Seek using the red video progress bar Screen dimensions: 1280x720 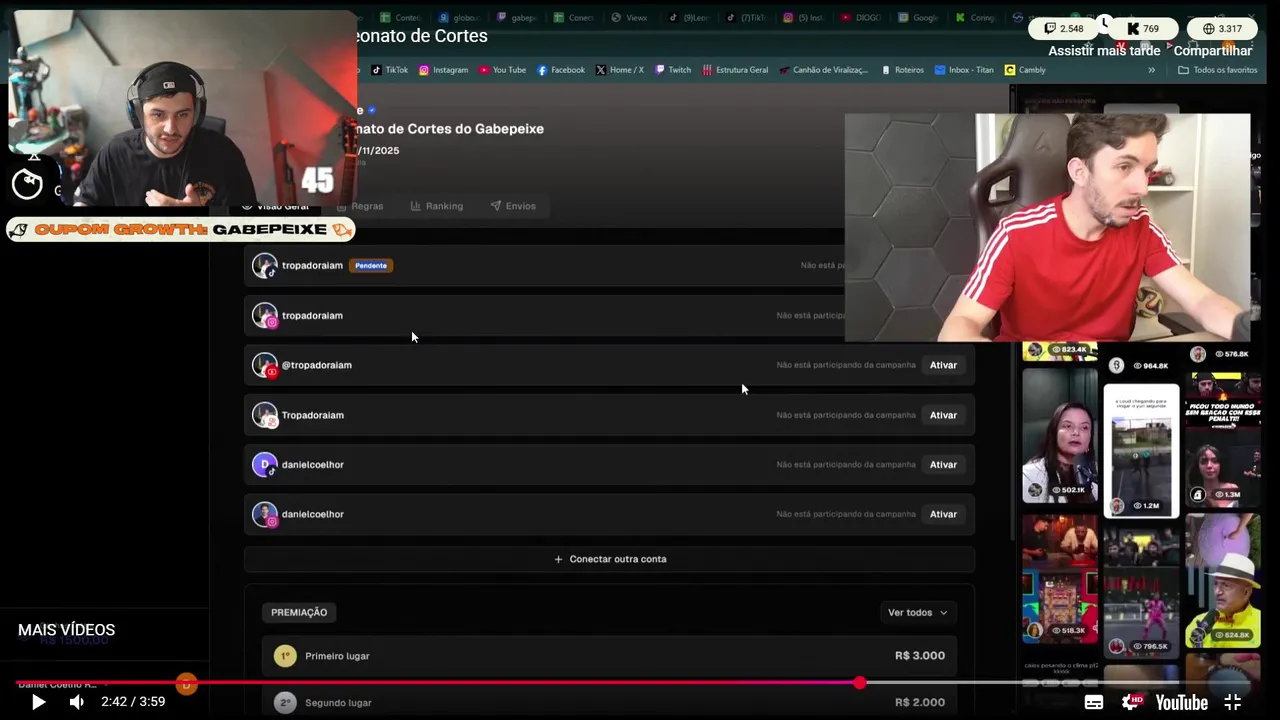tap(640, 683)
